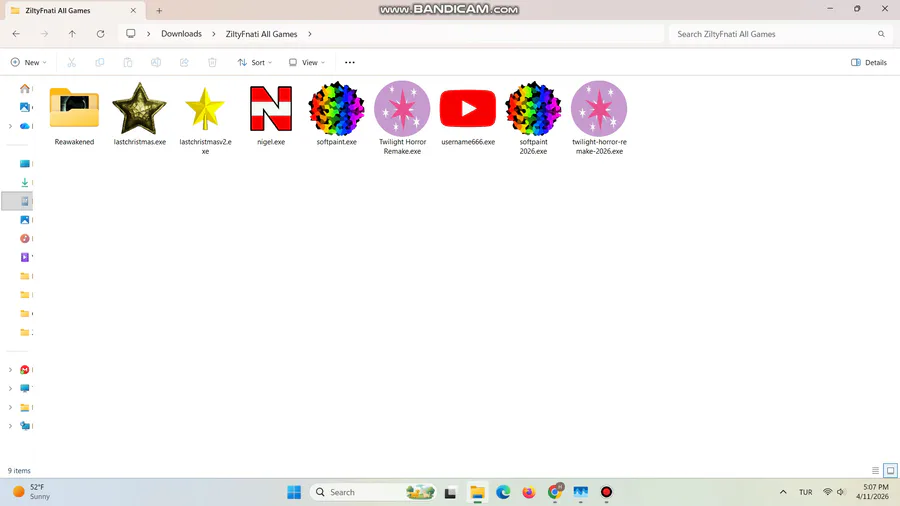Toggle the Details pane

pos(868,63)
